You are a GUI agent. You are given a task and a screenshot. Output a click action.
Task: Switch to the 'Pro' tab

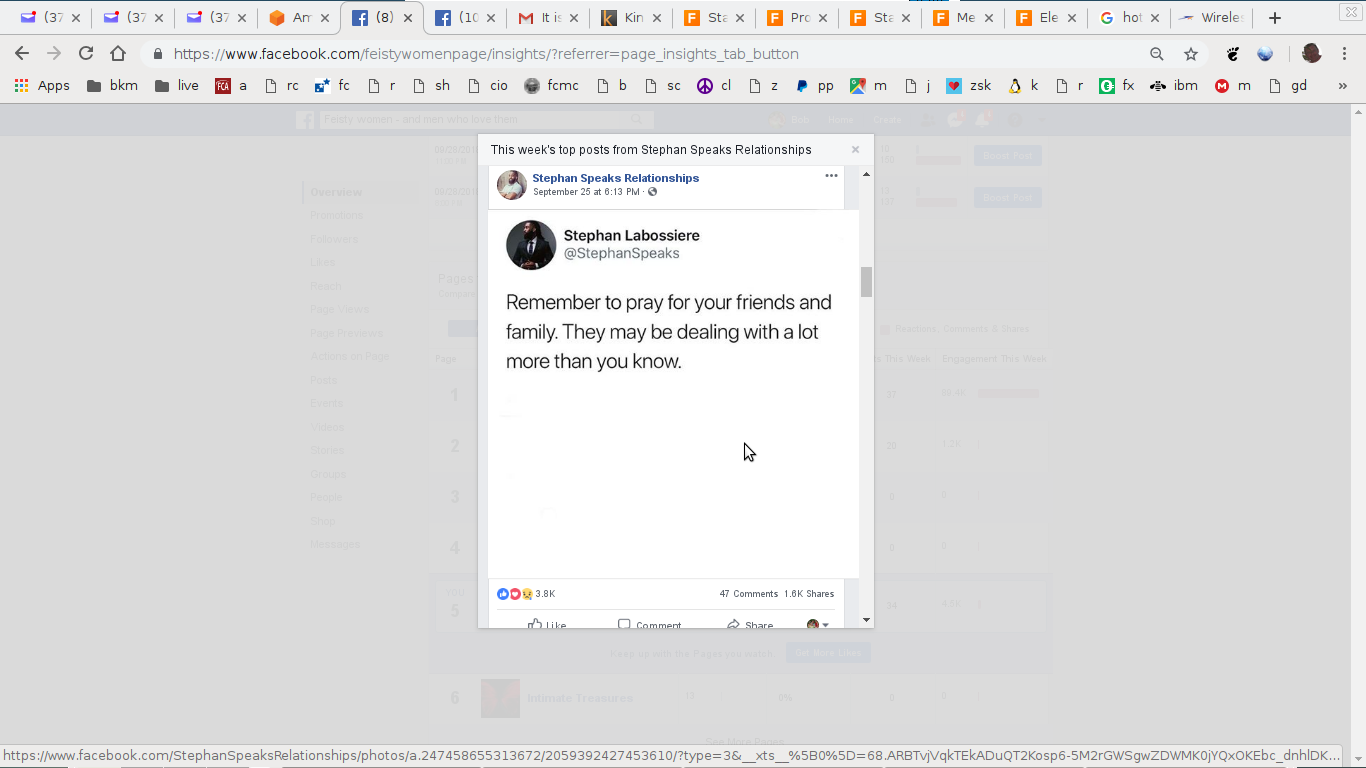point(795,18)
